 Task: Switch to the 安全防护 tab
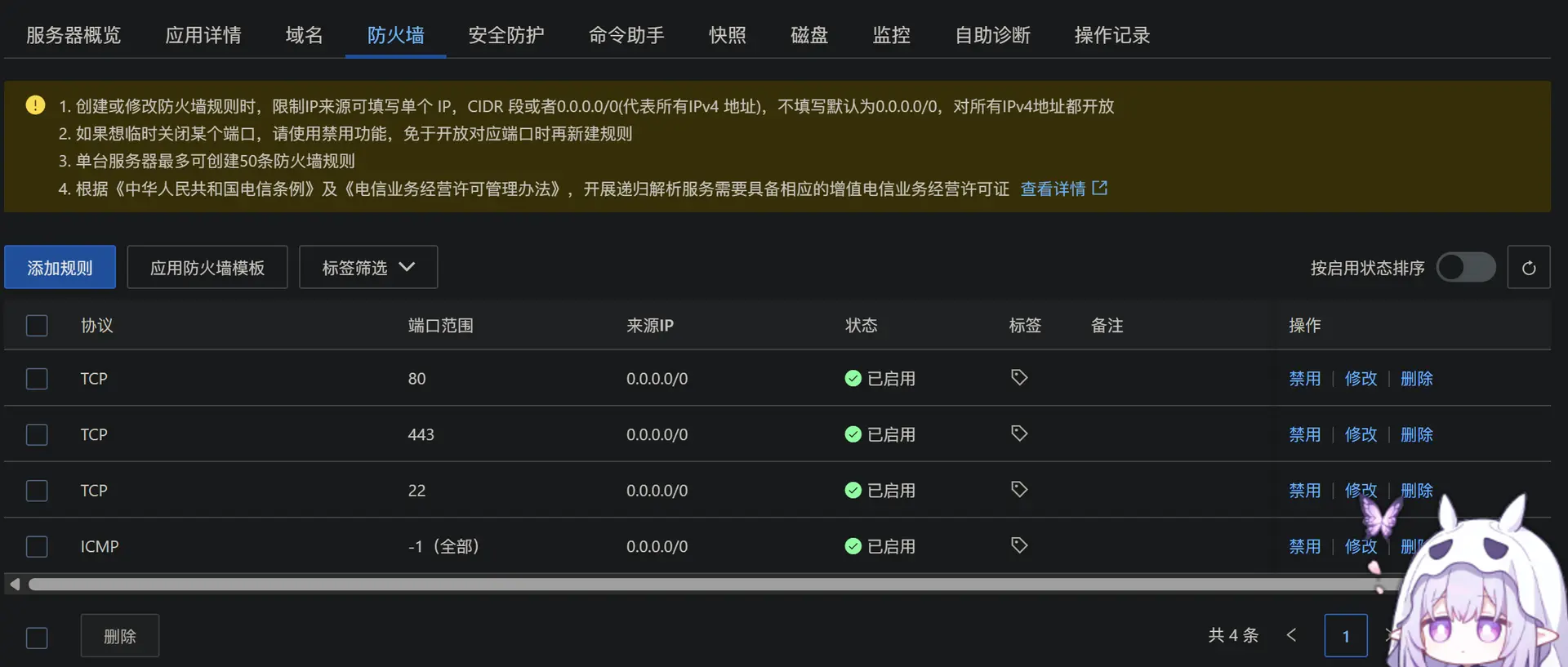point(506,35)
